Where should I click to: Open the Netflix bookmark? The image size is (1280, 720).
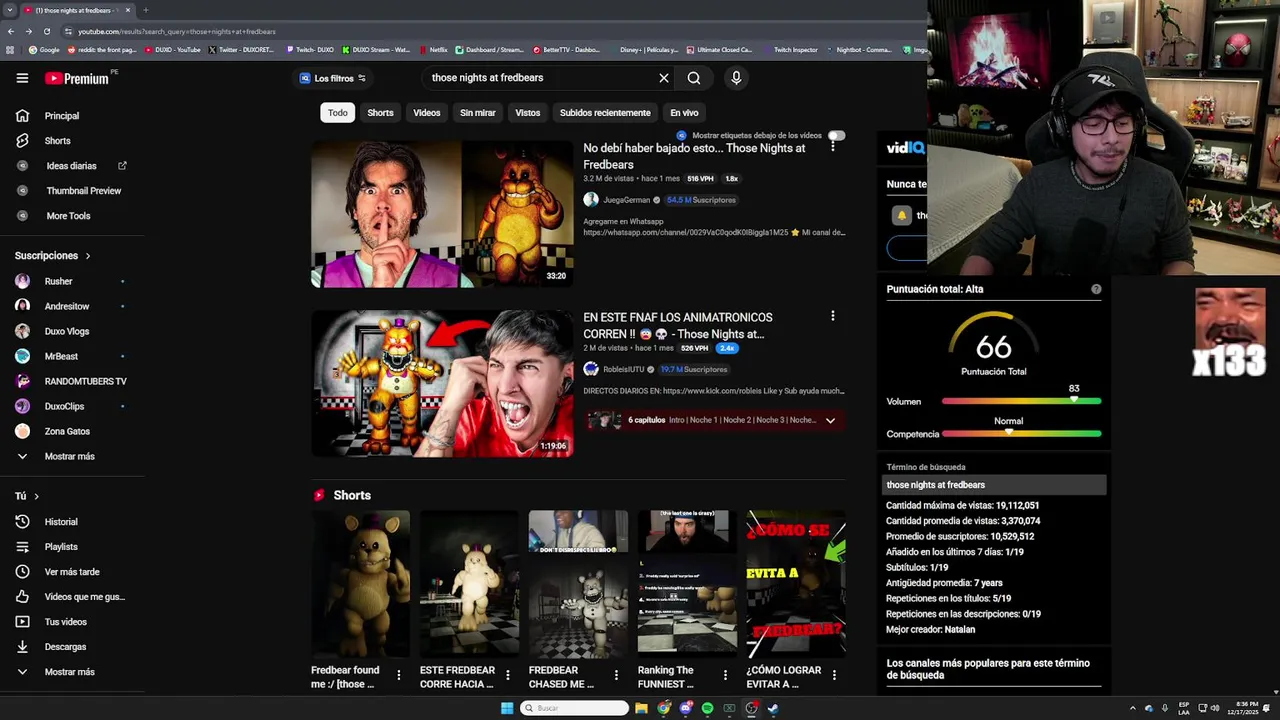tap(433, 49)
